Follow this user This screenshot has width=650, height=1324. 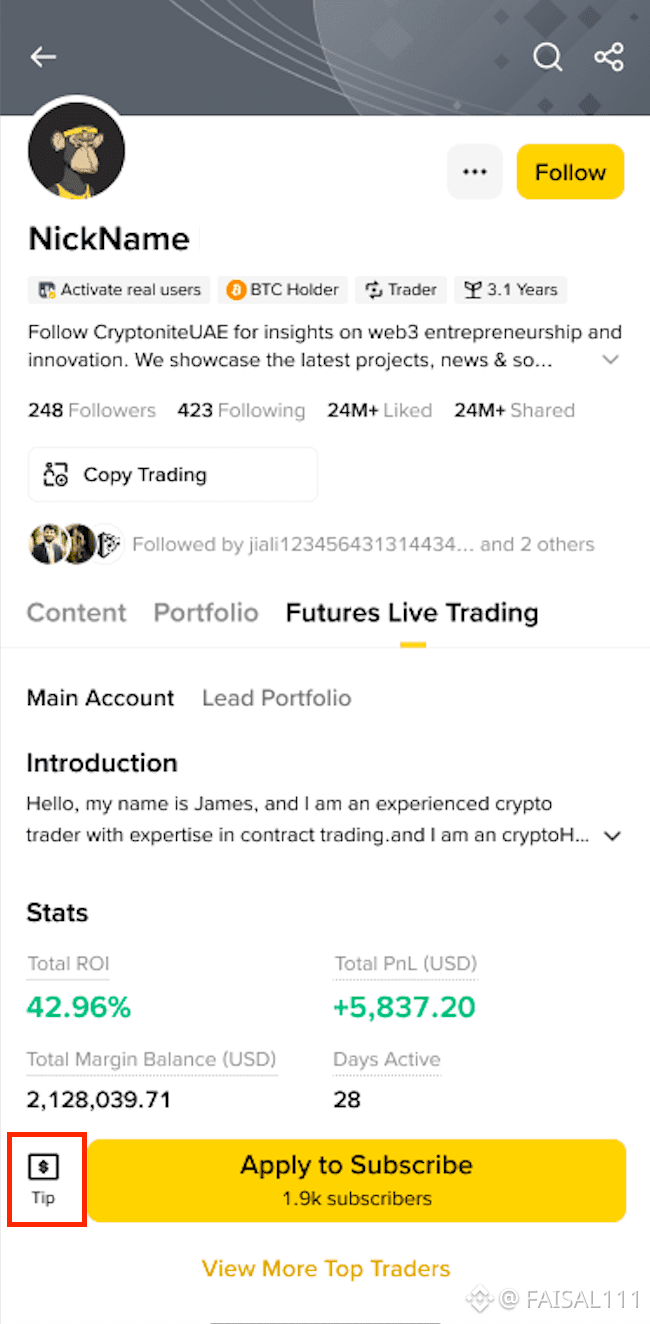(x=570, y=172)
